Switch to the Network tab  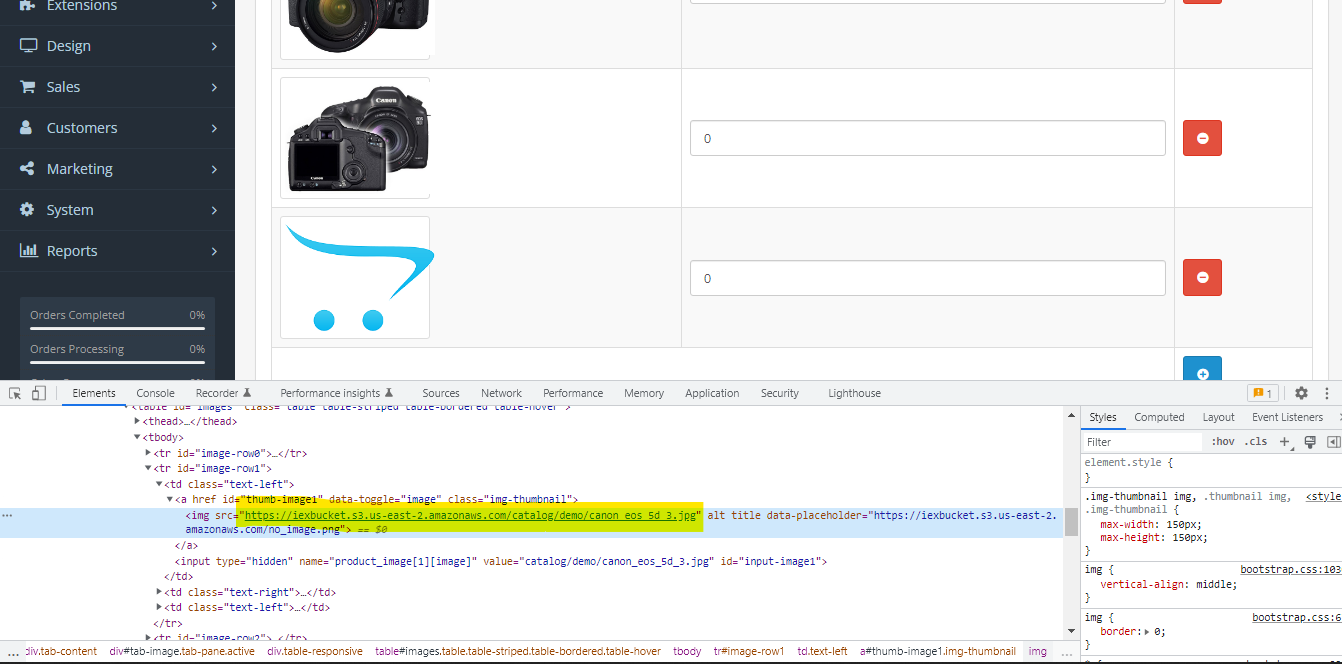(x=501, y=393)
